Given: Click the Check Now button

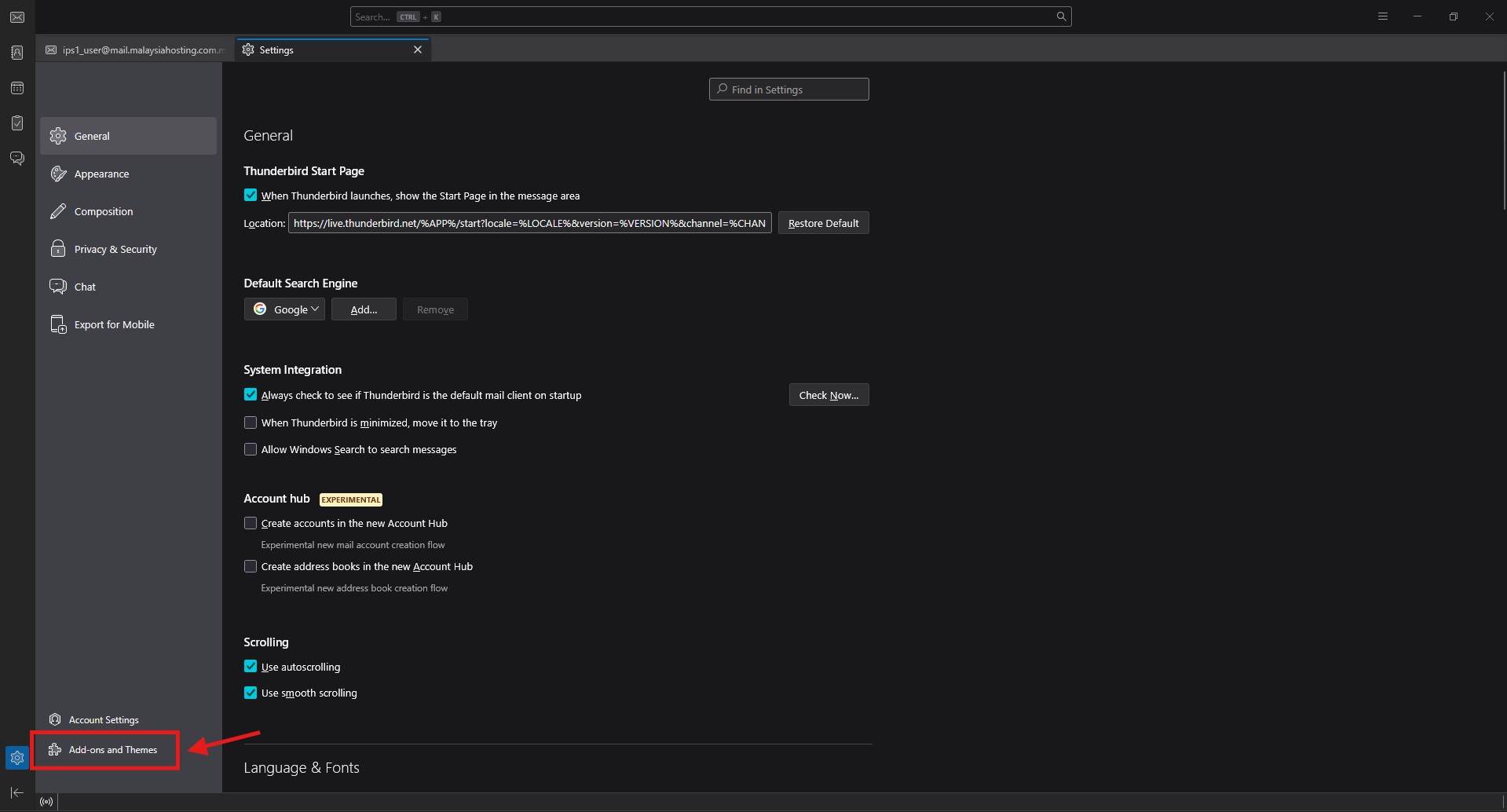Looking at the screenshot, I should click(x=828, y=395).
